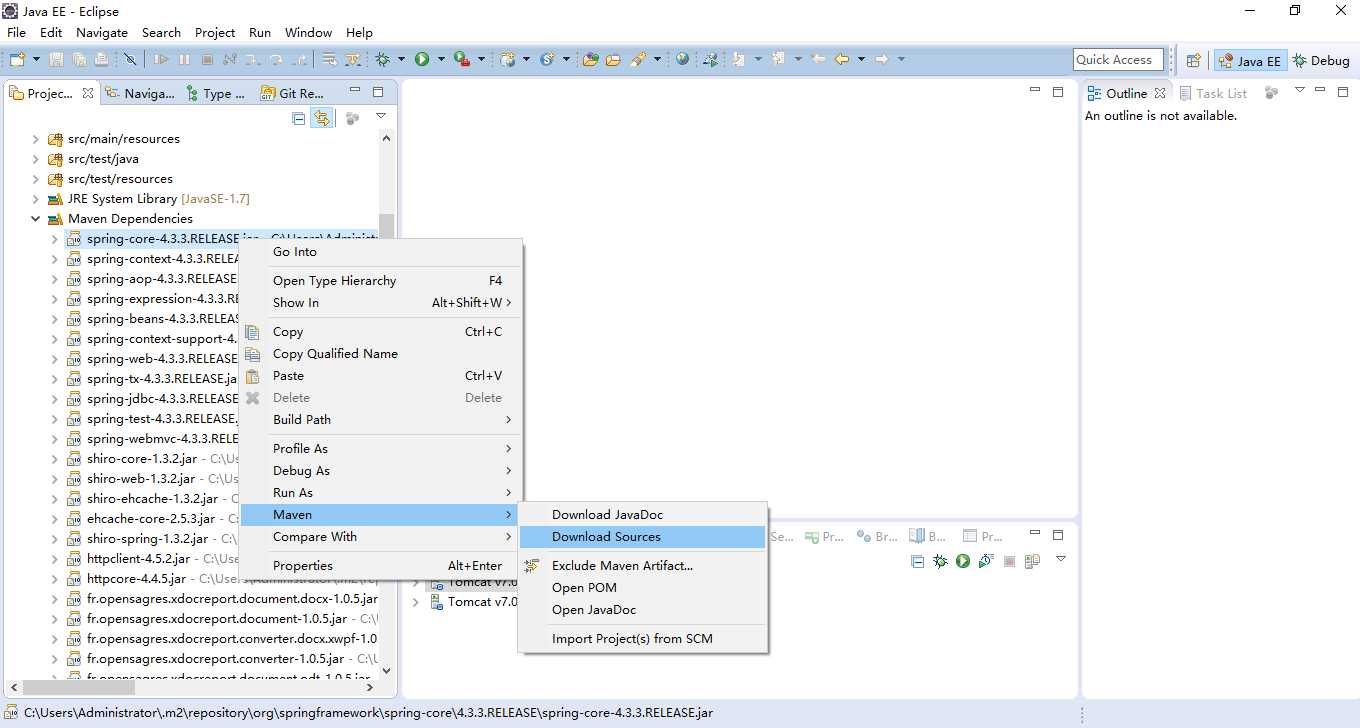Viewport: 1360px width, 728px height.
Task: Click the Quick Access search field
Action: pyautogui.click(x=1118, y=60)
